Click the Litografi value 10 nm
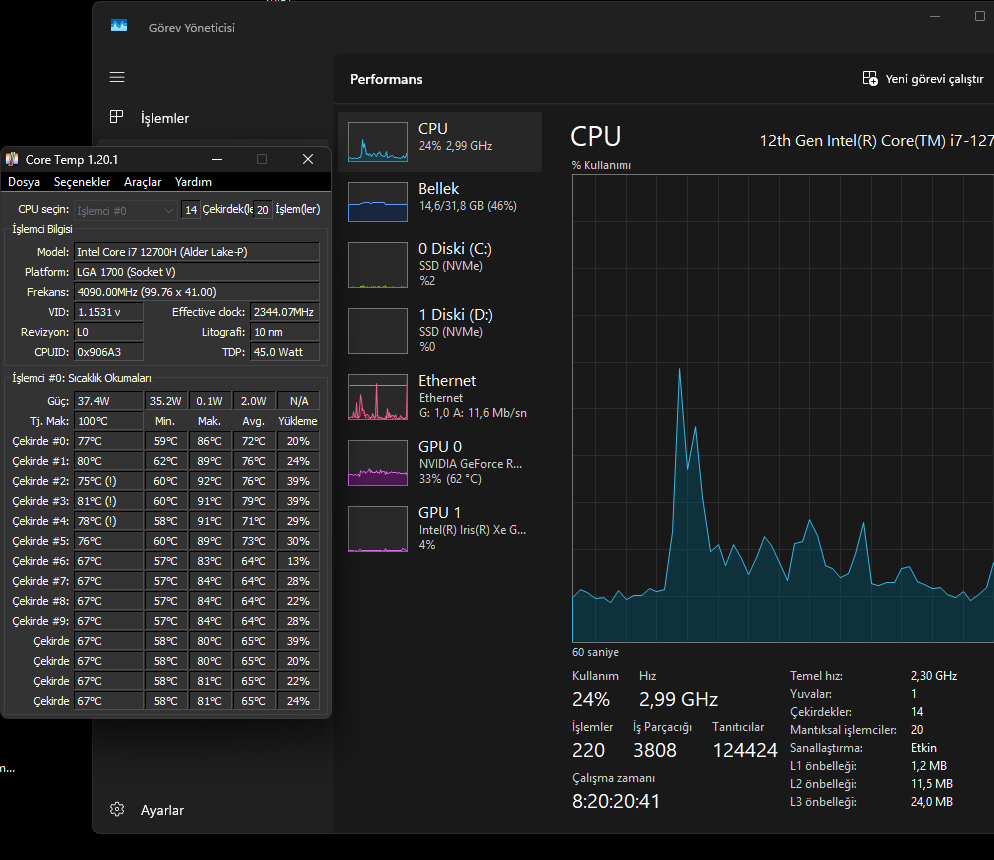Viewport: 994px width, 860px height. (285, 332)
